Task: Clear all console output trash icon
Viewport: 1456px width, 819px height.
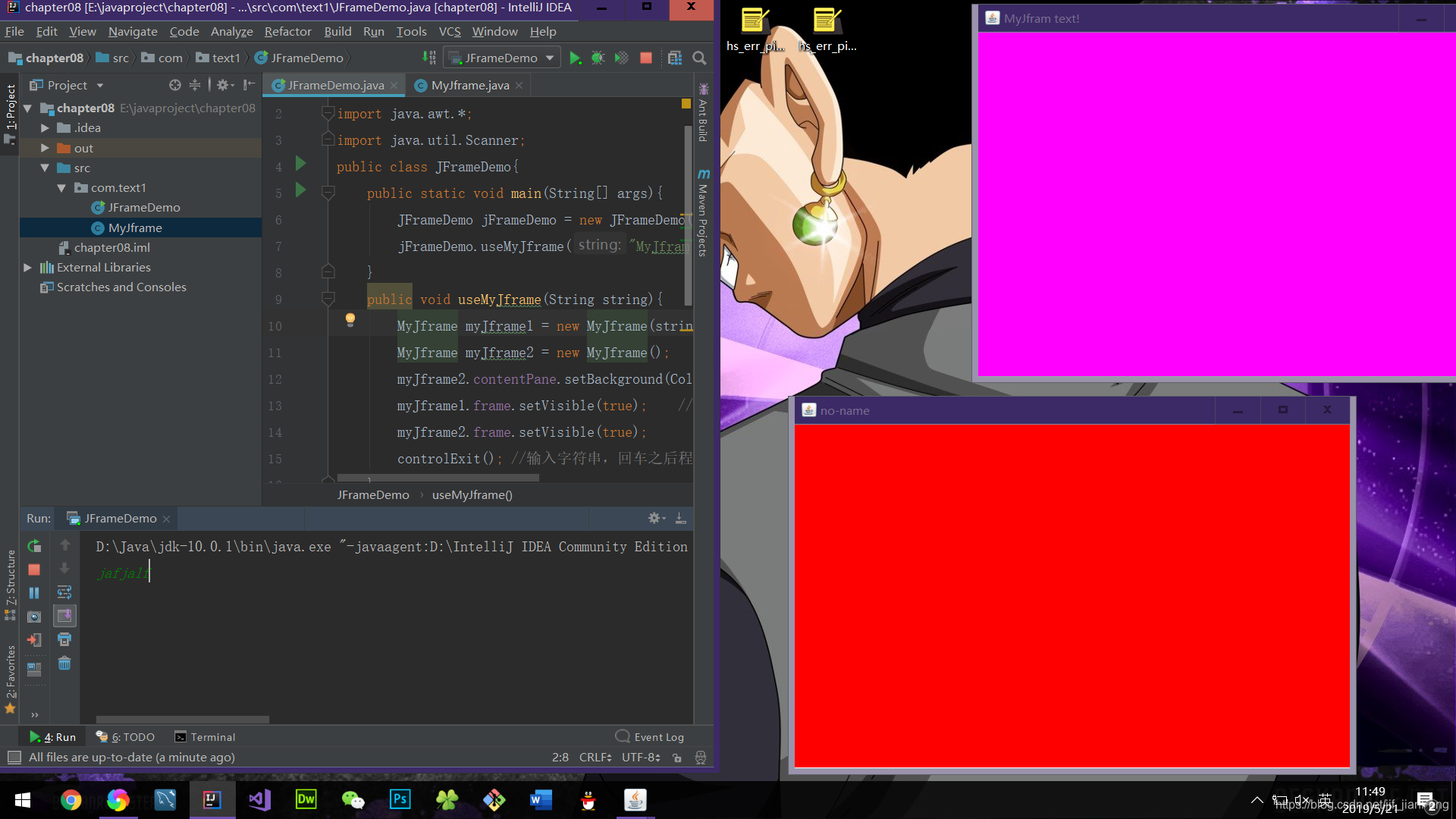Action: (64, 664)
